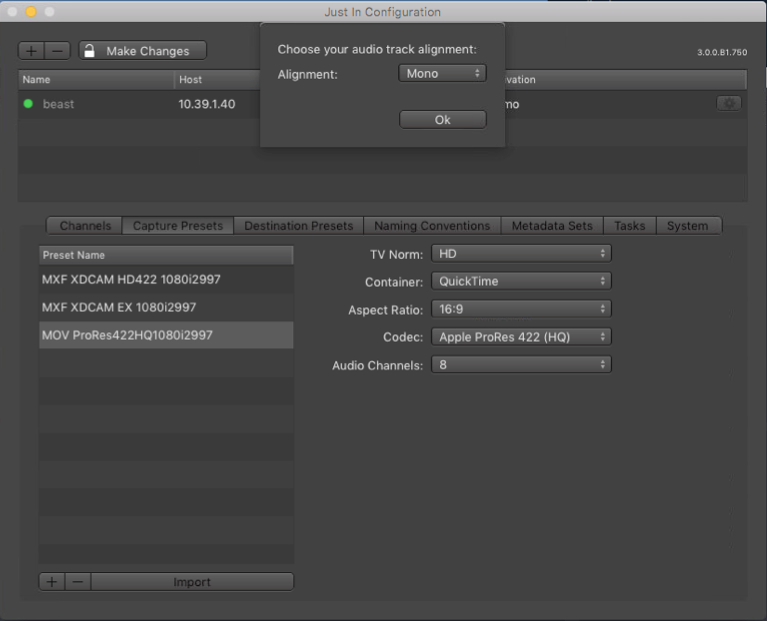Switch to the Naming Conventions tab

(432, 226)
